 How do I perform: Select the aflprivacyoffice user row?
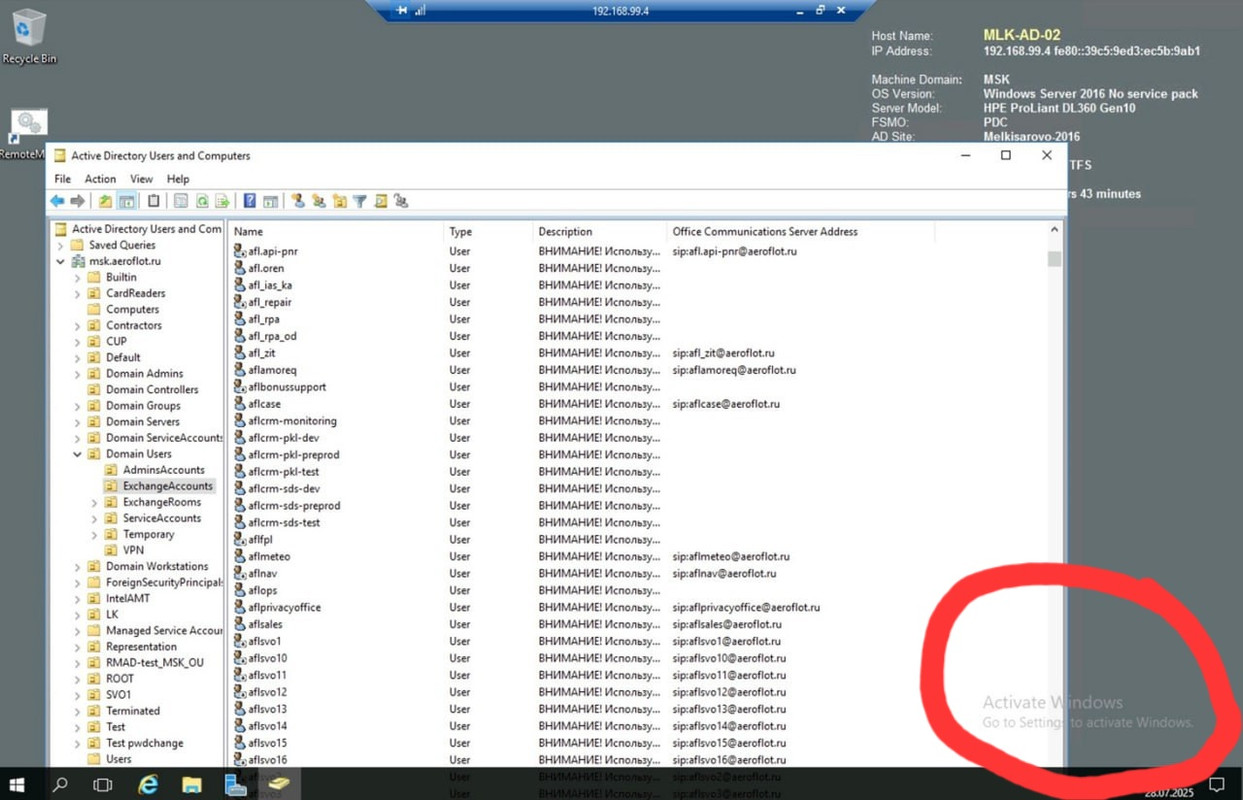pos(640,607)
